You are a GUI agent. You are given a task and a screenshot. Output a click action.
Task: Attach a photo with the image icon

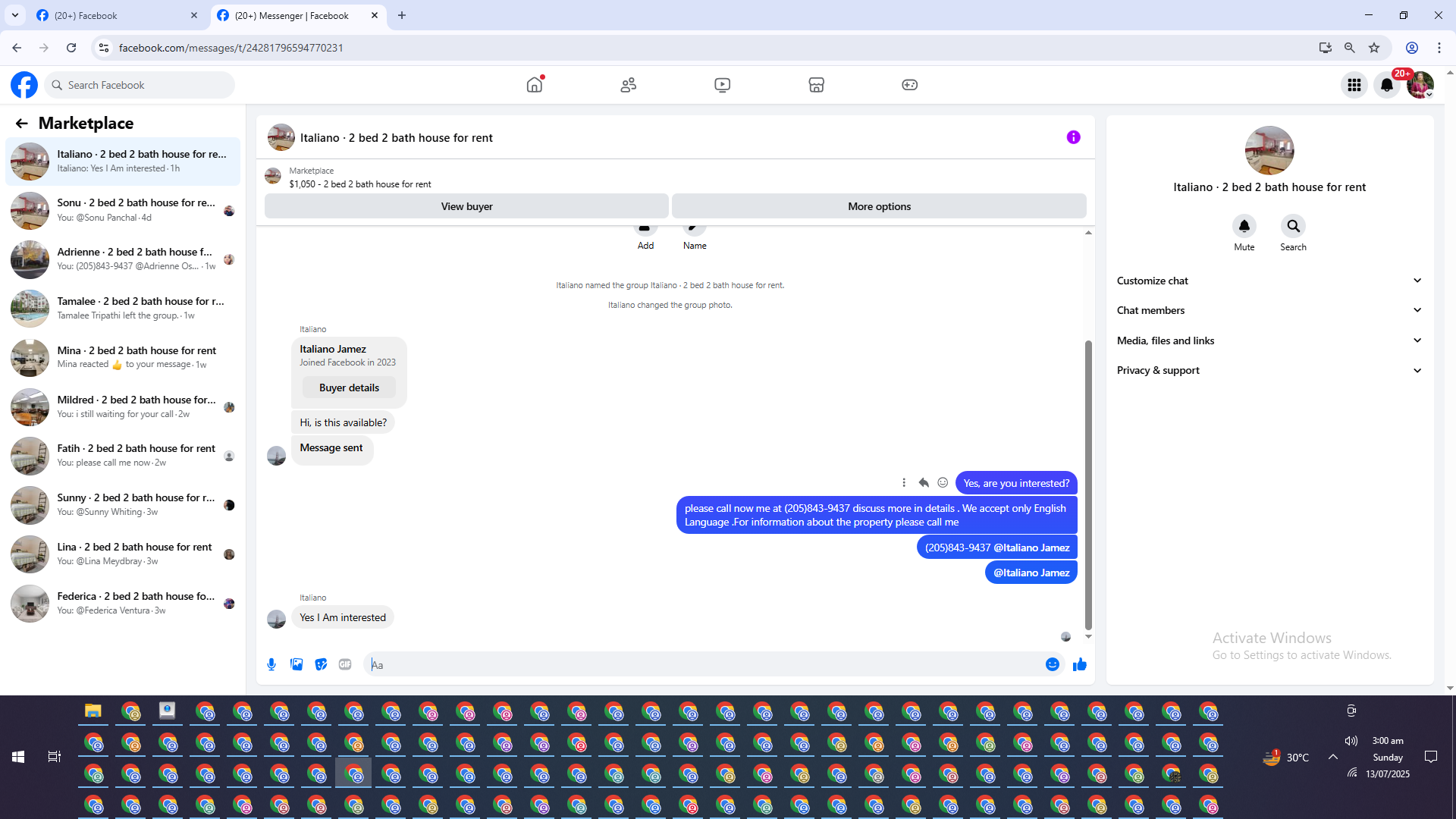(x=297, y=664)
